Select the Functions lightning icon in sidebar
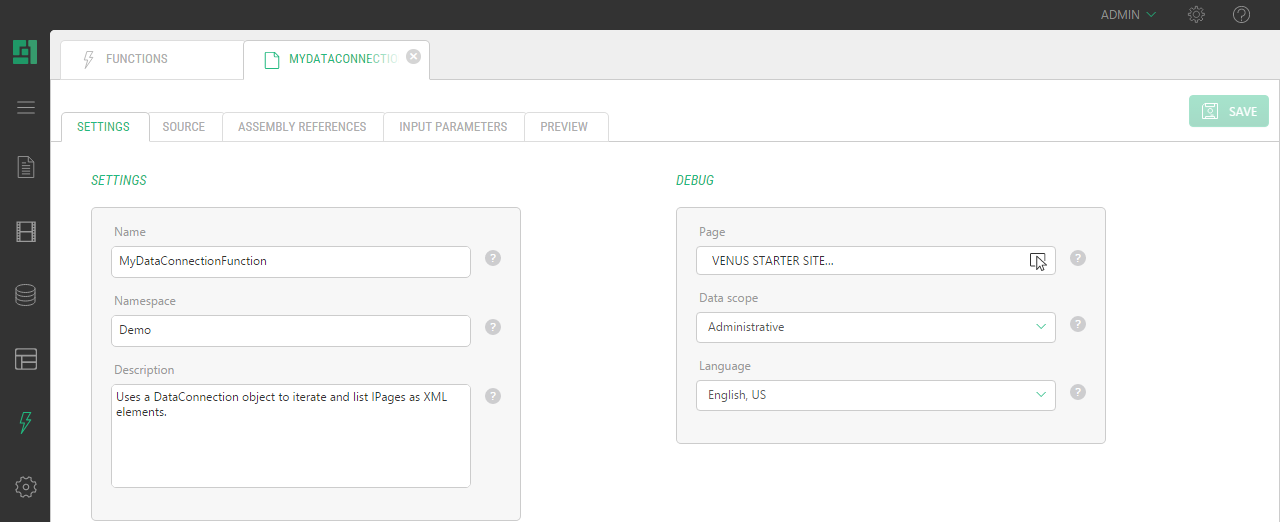 click(x=26, y=423)
